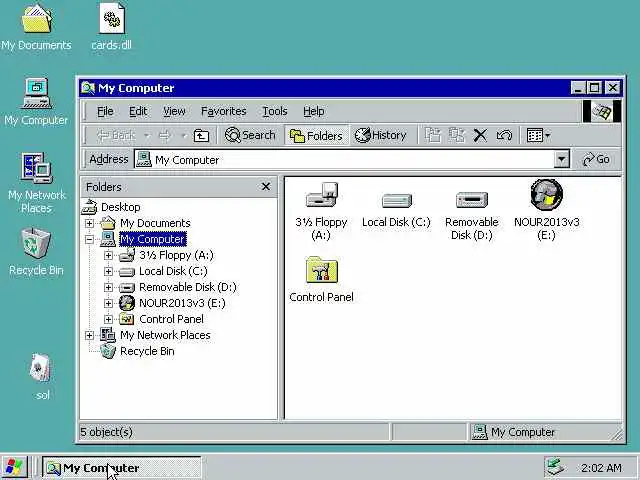Open the Favorites menu

pyautogui.click(x=224, y=111)
